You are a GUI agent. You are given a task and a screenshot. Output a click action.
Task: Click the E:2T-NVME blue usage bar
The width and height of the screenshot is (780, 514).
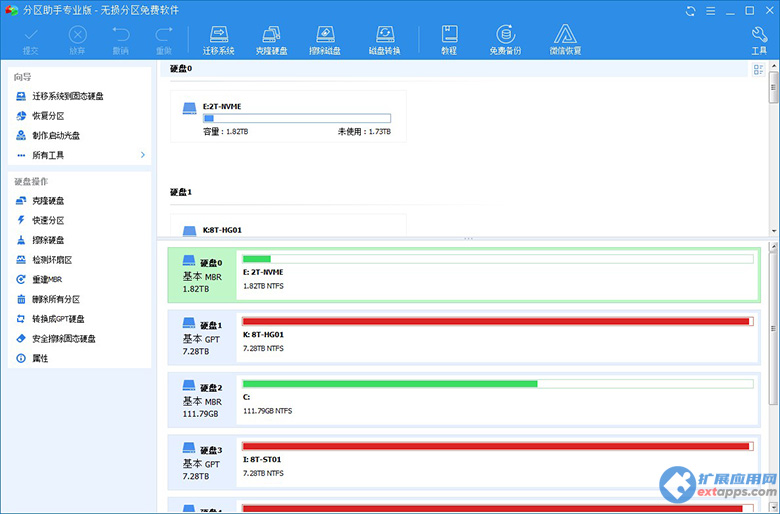[297, 118]
